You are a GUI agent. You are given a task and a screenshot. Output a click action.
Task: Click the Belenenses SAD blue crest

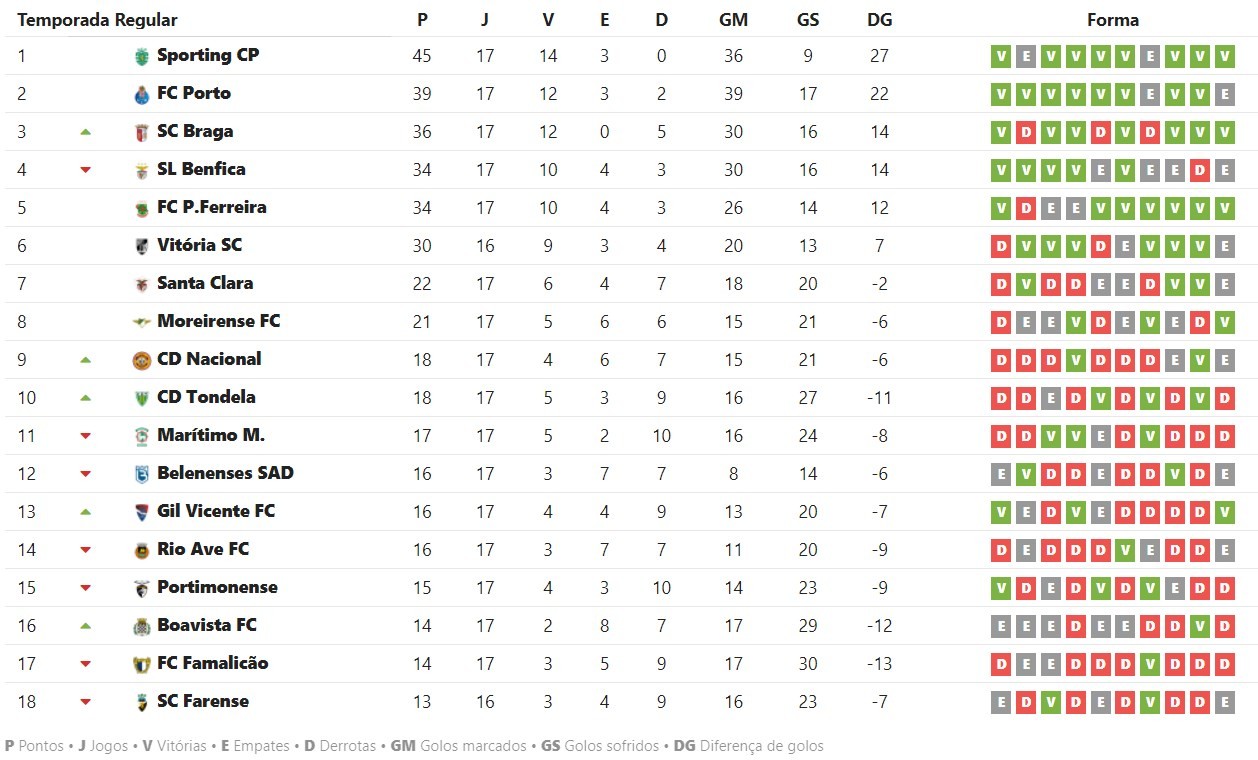141,474
